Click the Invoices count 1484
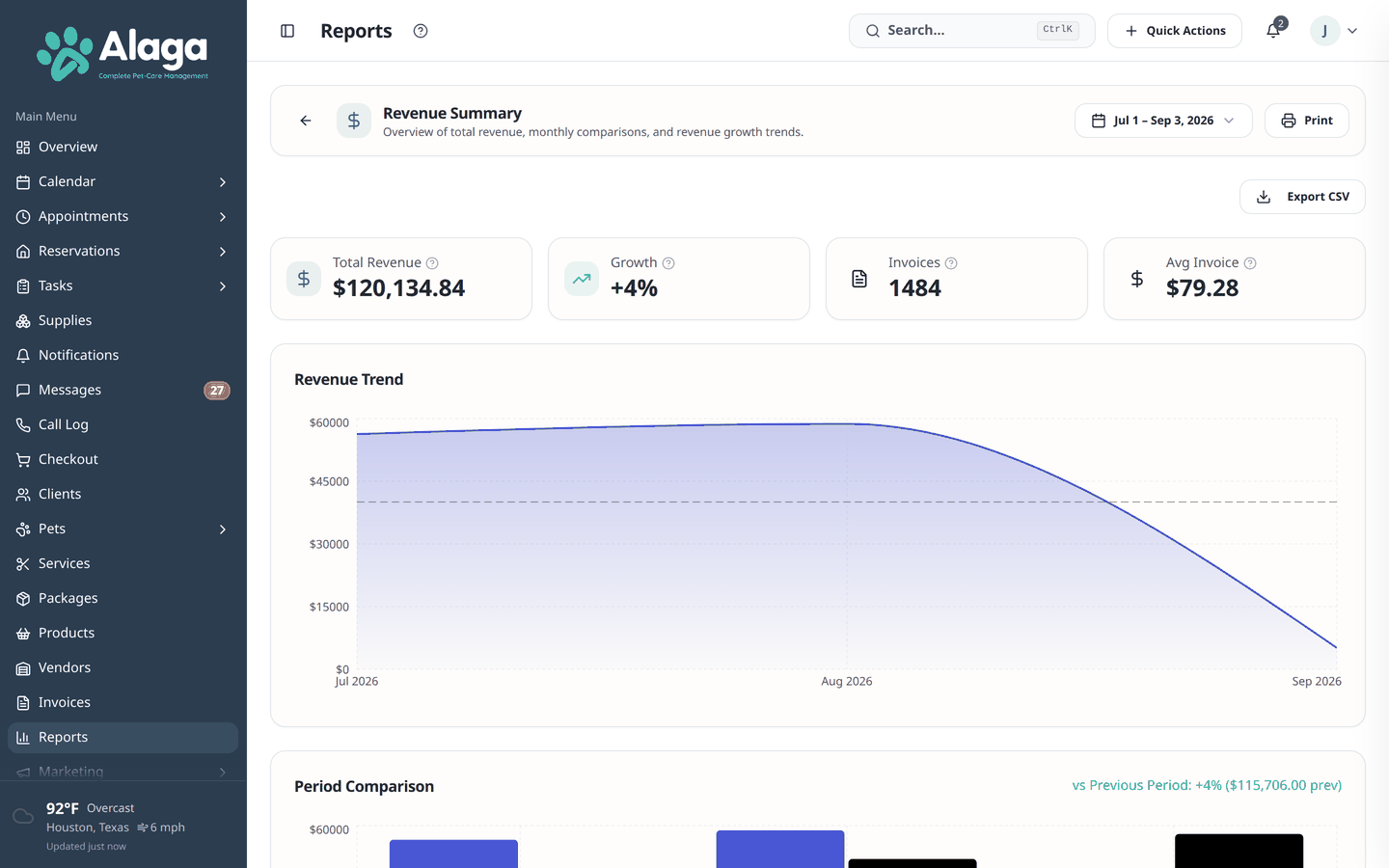 914,288
